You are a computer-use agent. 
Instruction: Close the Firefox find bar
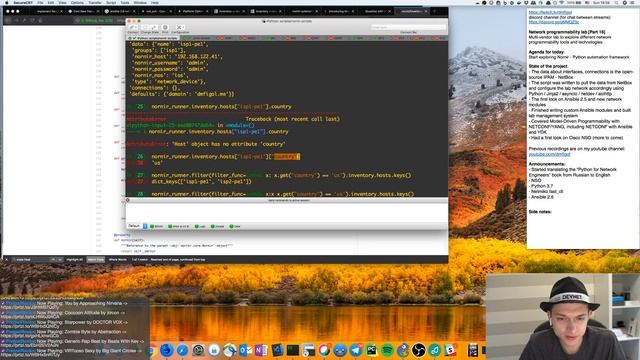[6, 260]
